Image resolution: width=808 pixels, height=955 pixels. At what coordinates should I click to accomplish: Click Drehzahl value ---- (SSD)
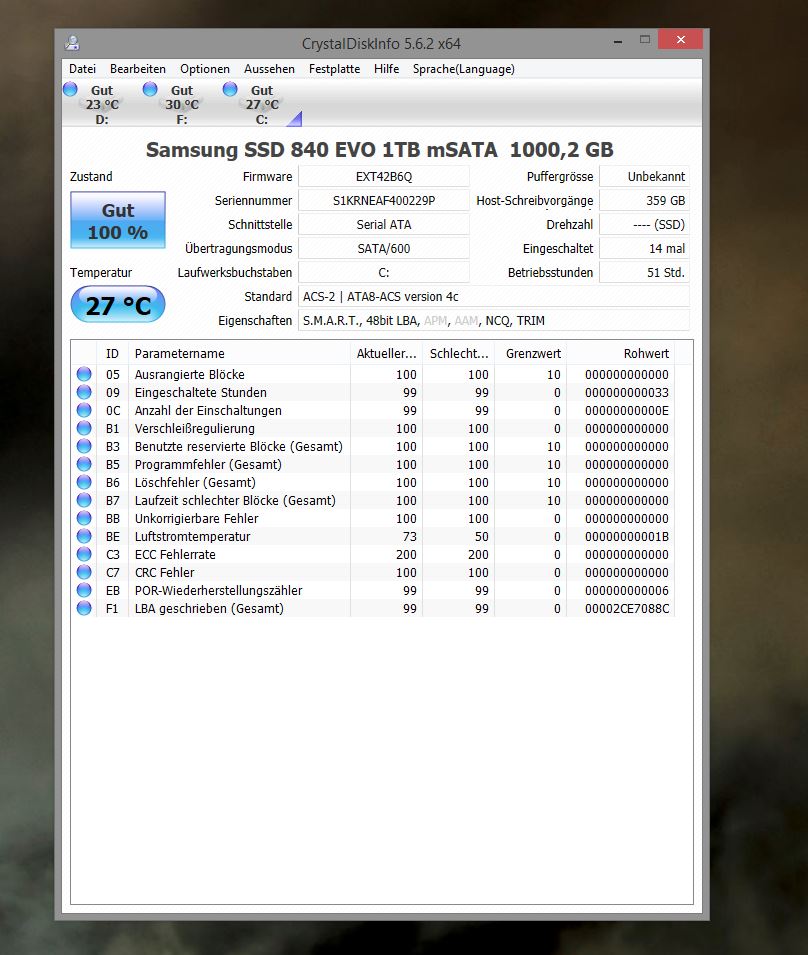[644, 225]
